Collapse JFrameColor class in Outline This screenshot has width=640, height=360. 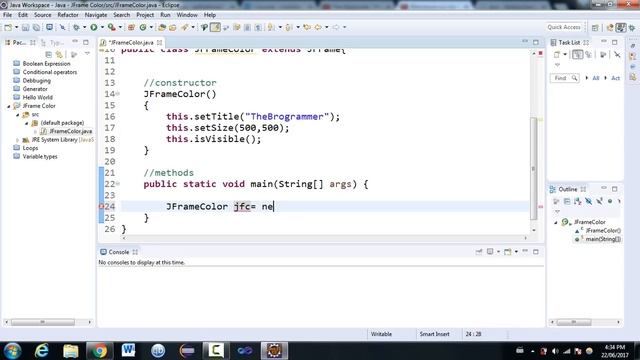point(556,222)
